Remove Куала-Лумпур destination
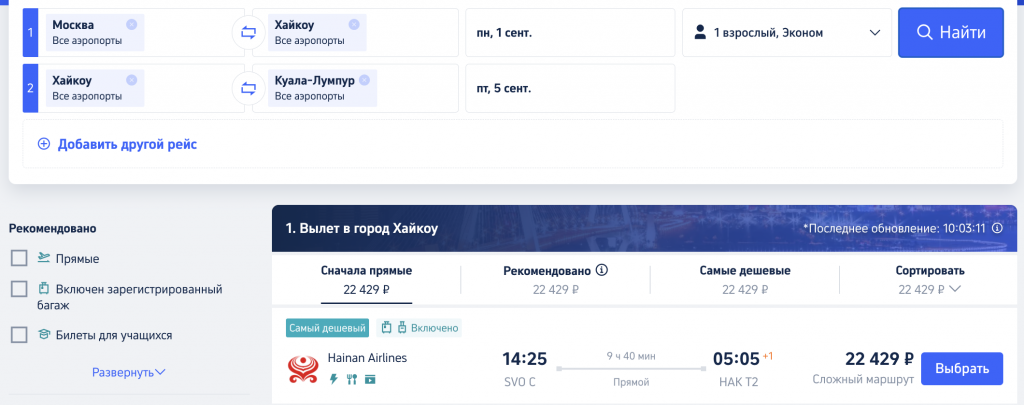The width and height of the screenshot is (1024, 405). [x=364, y=80]
